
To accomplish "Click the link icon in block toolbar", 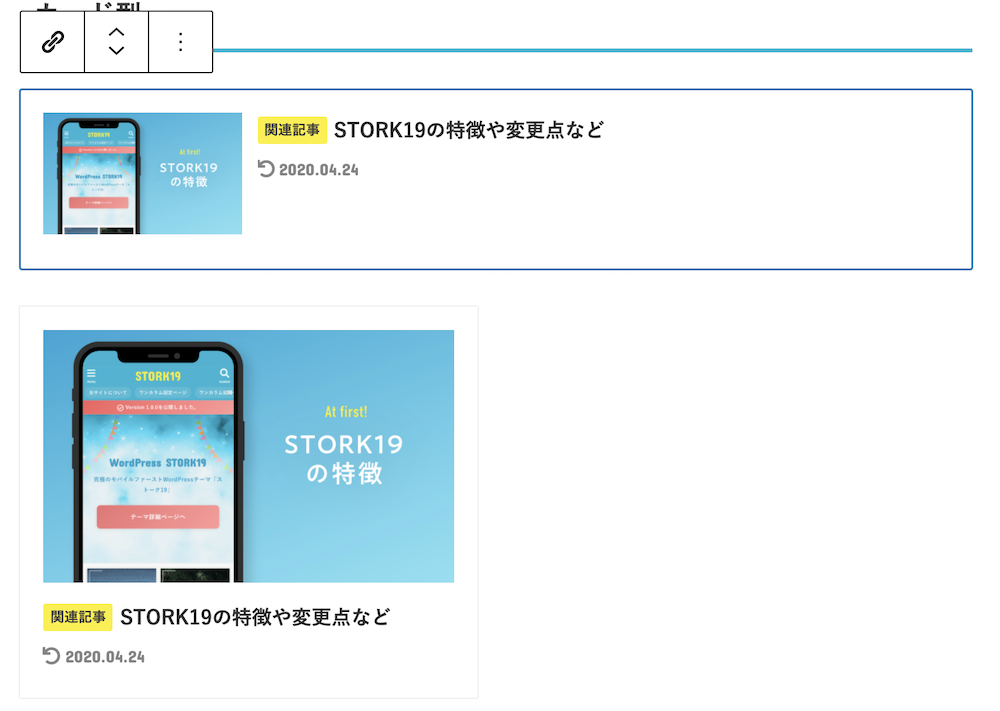I will (x=52, y=42).
